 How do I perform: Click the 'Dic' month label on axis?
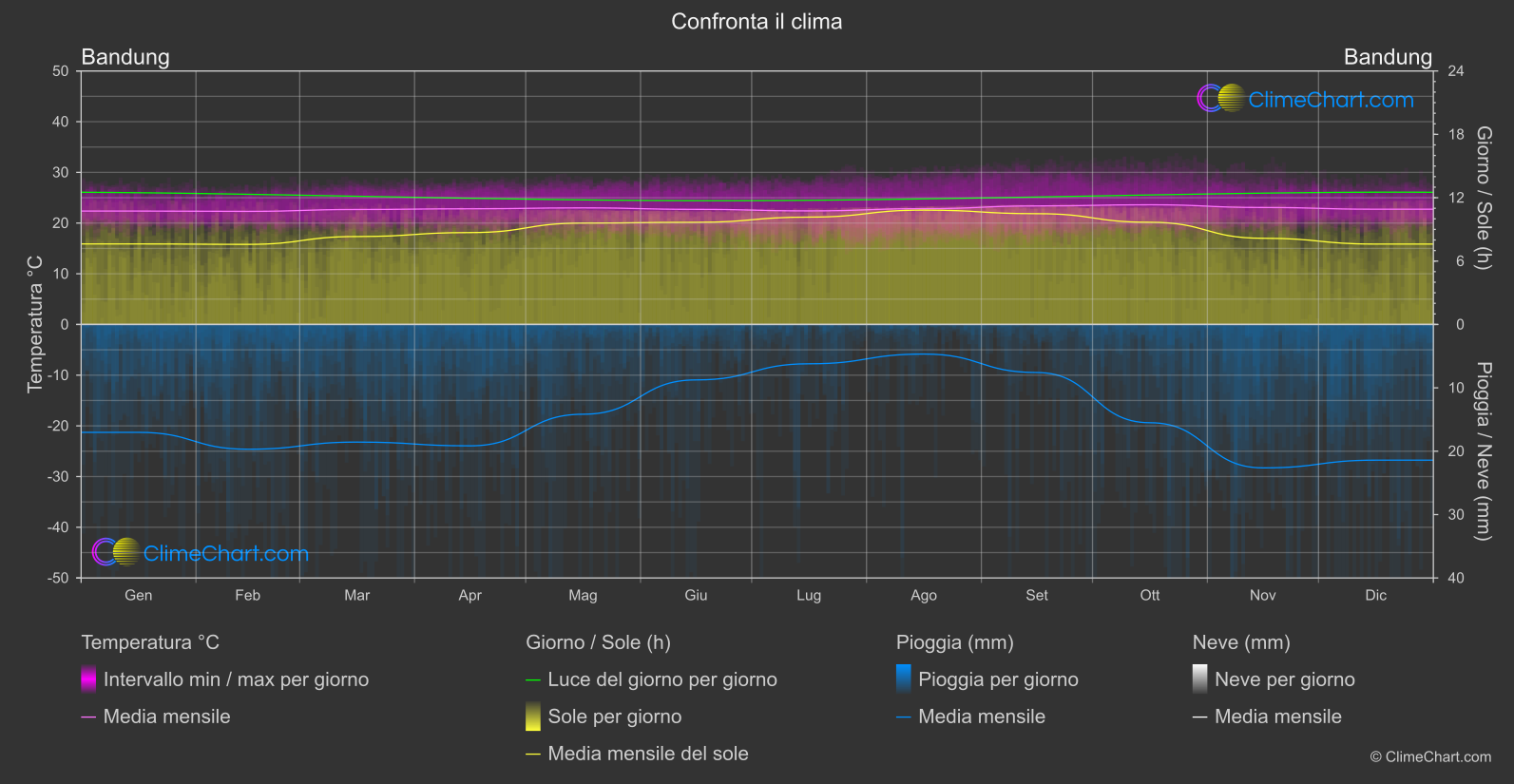1376,595
